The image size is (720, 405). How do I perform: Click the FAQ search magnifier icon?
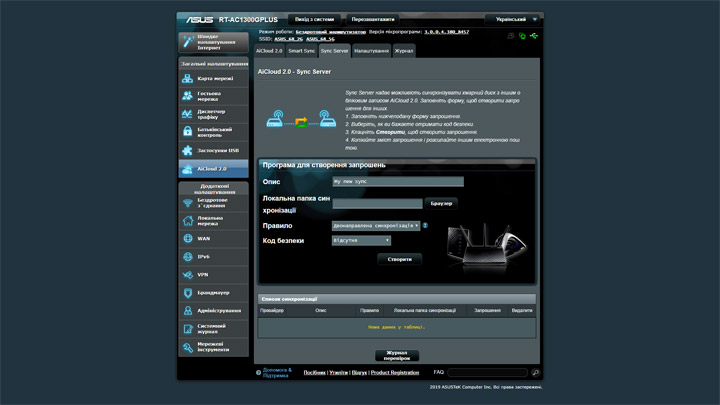535,372
